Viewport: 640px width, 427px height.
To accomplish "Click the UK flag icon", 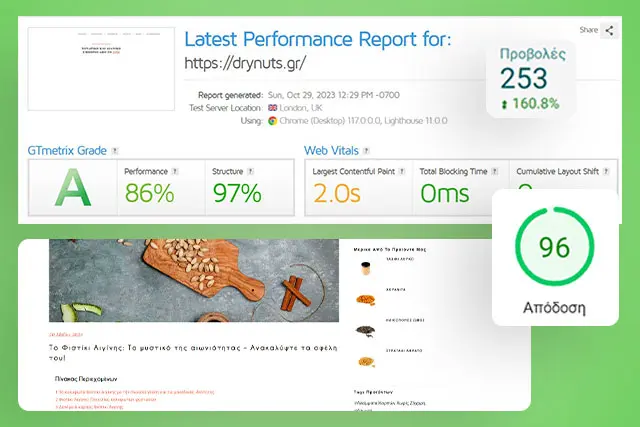I will click(x=272, y=107).
